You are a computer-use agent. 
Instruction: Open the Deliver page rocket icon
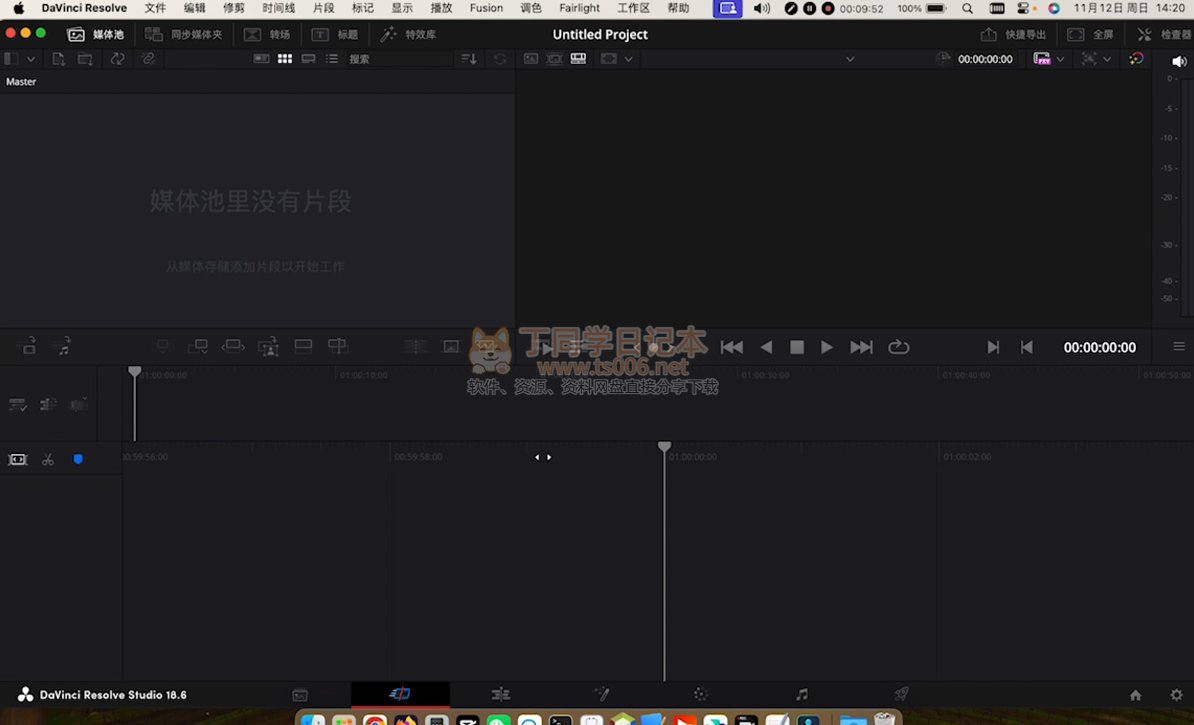point(901,694)
